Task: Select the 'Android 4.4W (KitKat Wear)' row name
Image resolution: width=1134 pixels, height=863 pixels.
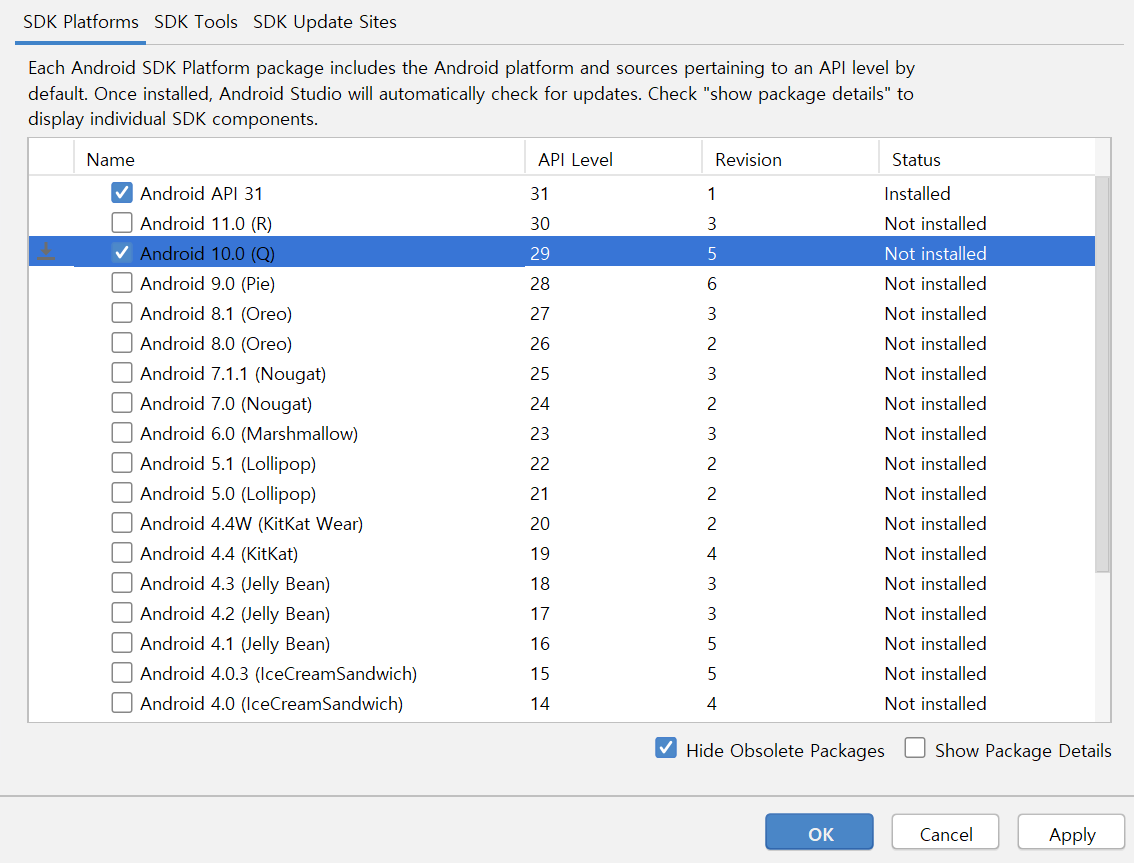Action: (x=252, y=524)
